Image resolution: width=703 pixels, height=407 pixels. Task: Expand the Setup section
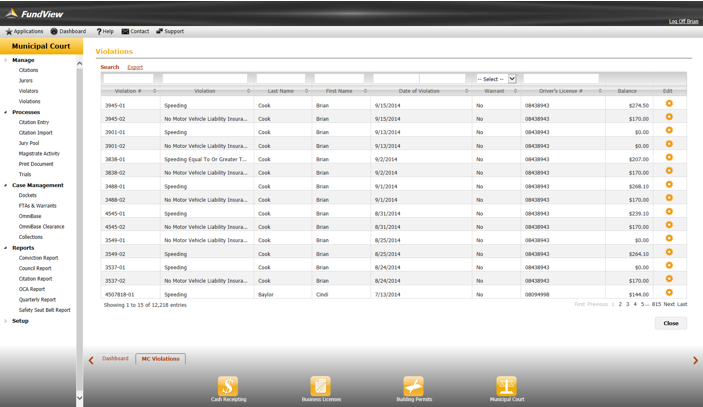coord(5,321)
